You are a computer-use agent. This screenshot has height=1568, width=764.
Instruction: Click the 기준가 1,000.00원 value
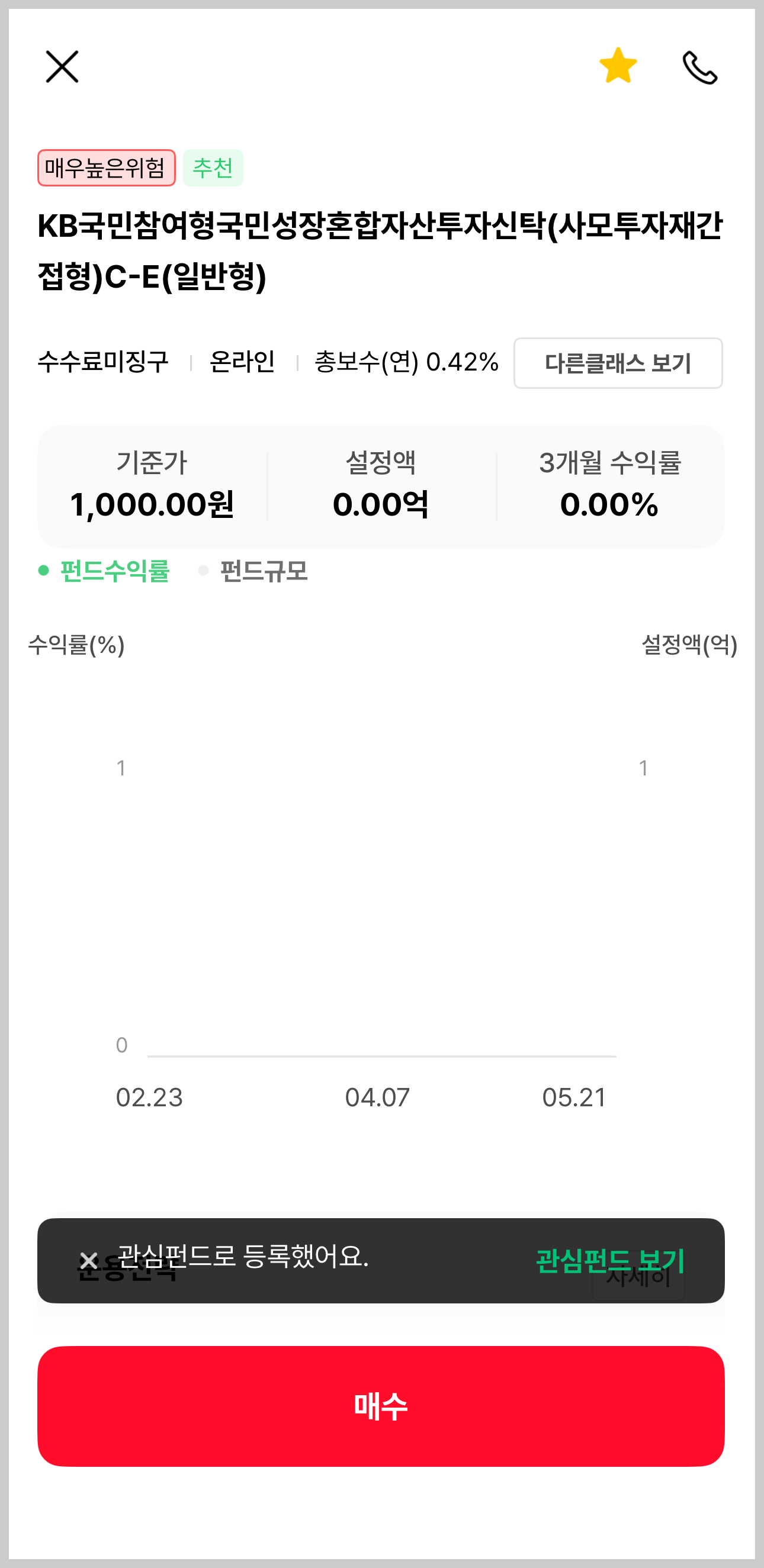click(152, 504)
